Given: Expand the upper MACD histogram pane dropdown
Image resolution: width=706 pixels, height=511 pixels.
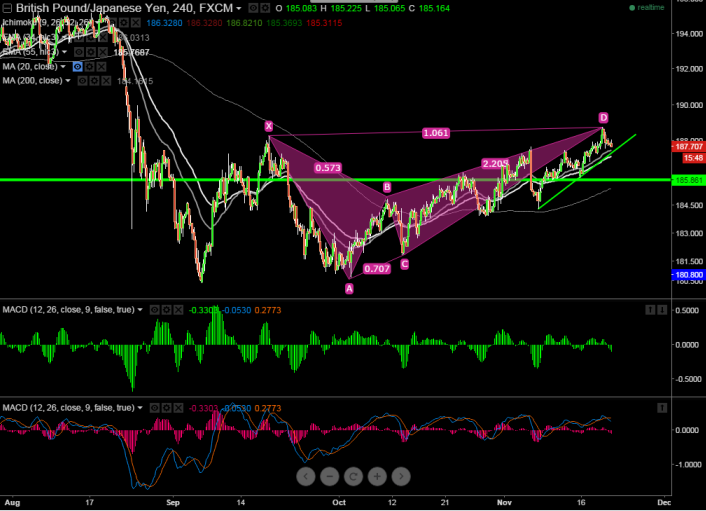Looking at the screenshot, I should point(140,310).
